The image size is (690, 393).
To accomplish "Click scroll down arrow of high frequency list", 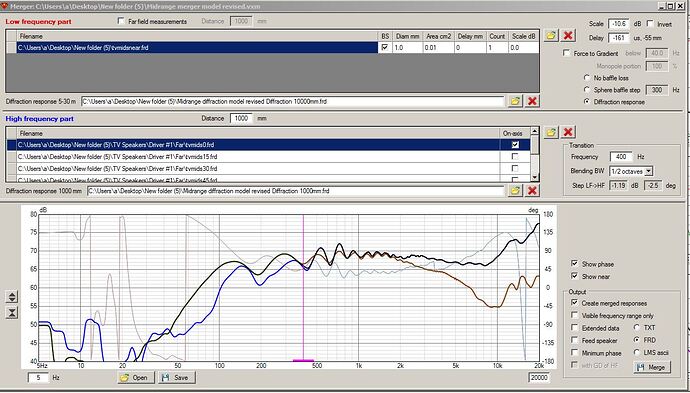I will click(535, 177).
